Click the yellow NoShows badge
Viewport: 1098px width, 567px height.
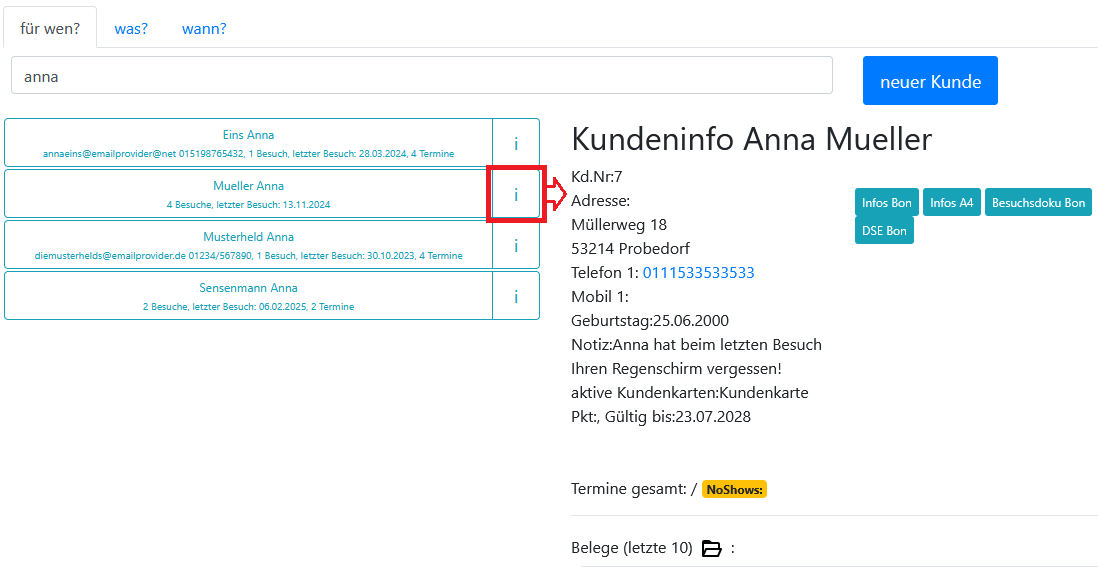tap(734, 490)
